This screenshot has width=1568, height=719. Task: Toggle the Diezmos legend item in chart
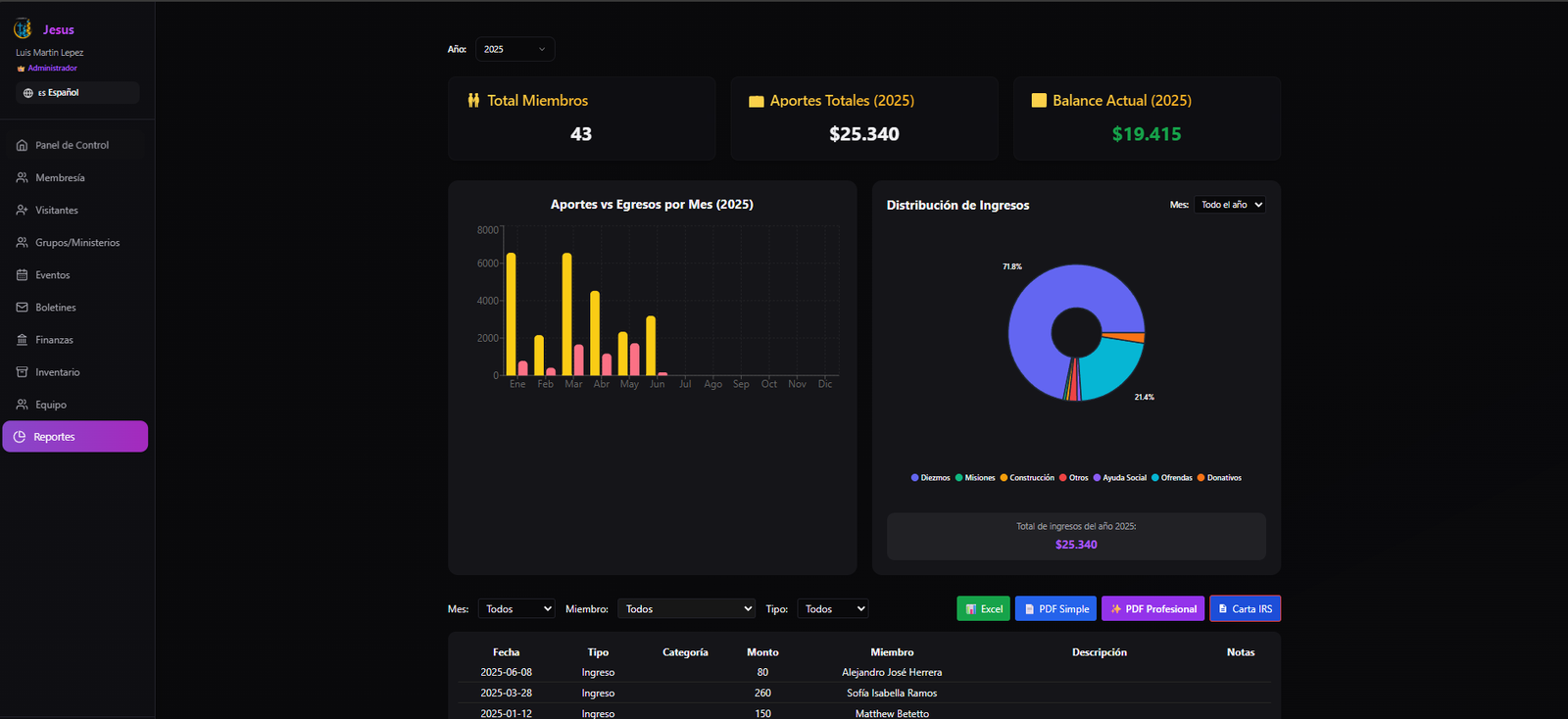coord(930,478)
